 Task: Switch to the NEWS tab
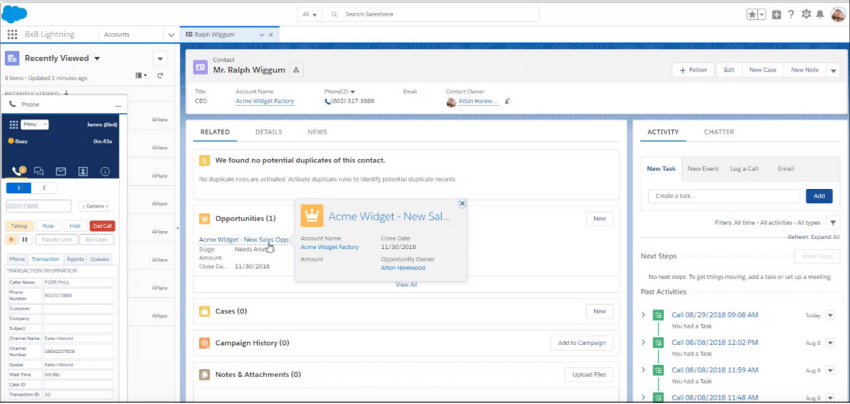(317, 132)
